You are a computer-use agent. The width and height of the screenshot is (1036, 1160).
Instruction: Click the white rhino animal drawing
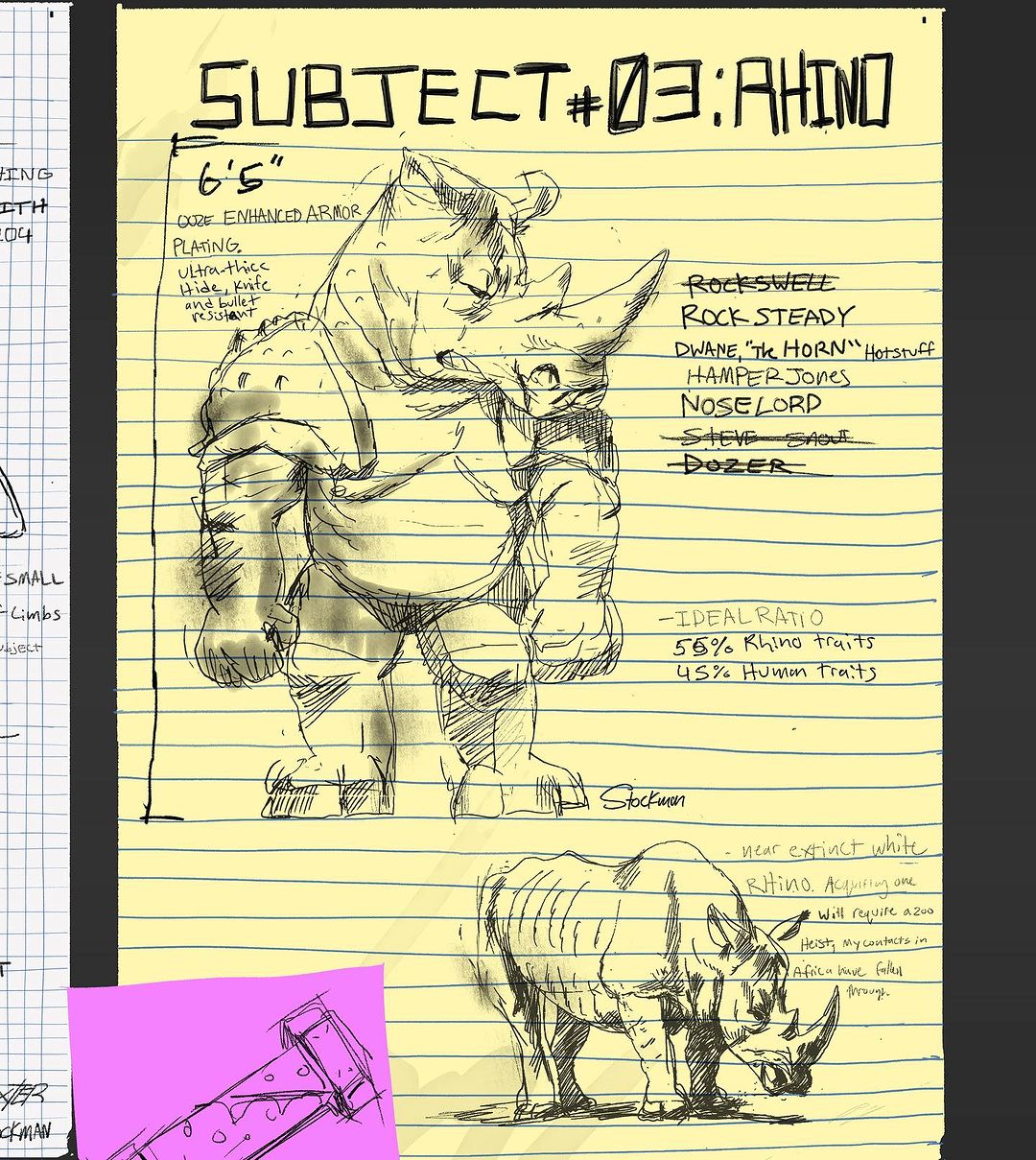(652, 979)
